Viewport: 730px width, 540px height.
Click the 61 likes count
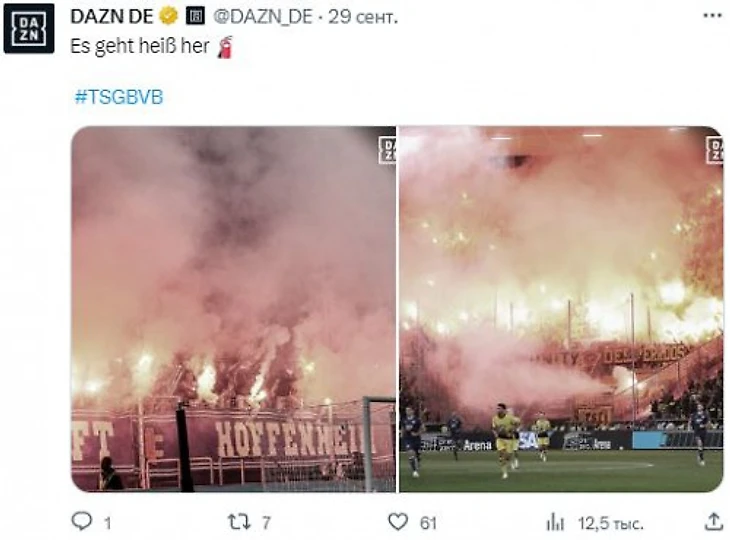[x=428, y=523]
